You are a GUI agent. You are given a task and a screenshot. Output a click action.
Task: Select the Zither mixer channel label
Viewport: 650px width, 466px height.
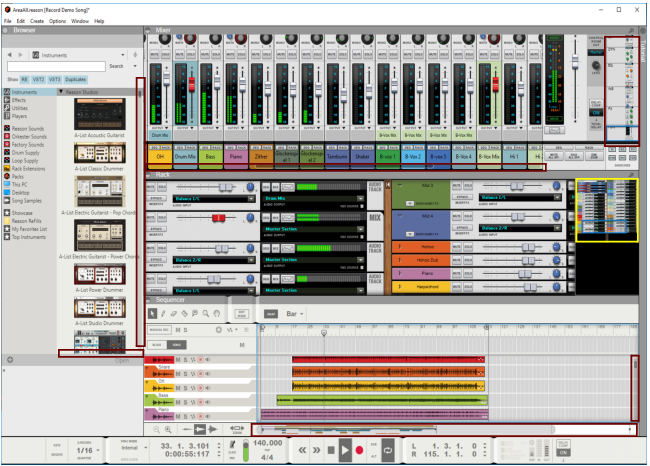(261, 157)
